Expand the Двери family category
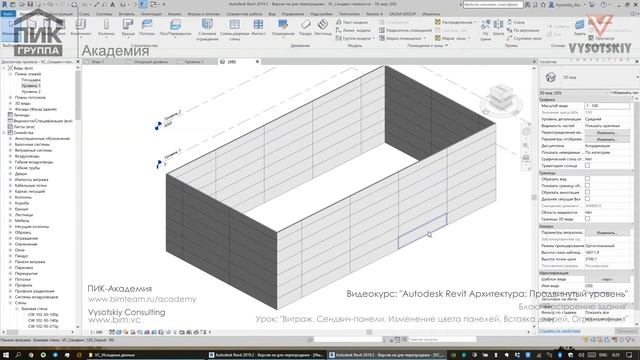The image size is (640, 360). (10, 174)
